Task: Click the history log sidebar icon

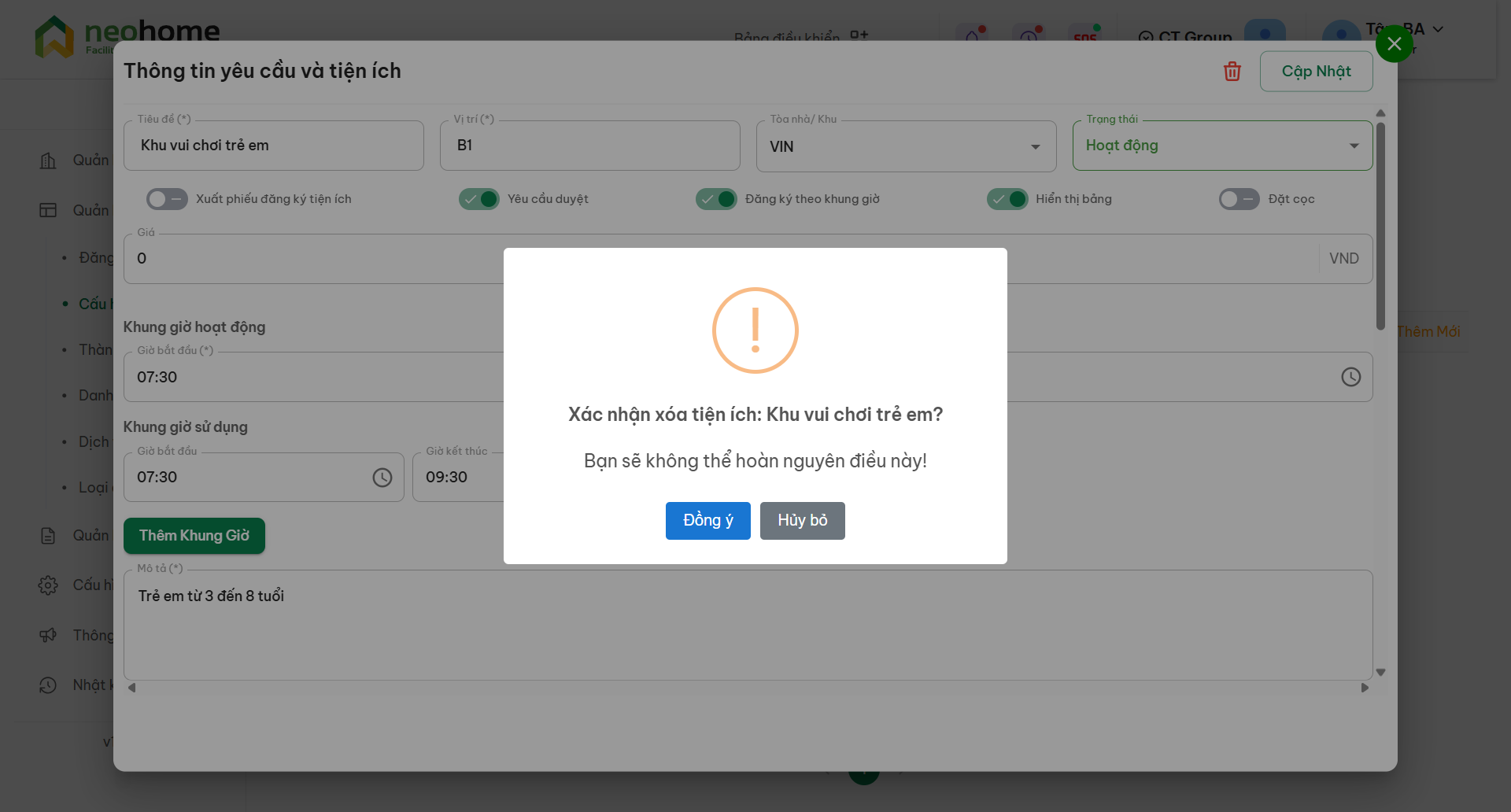Action: [x=48, y=685]
